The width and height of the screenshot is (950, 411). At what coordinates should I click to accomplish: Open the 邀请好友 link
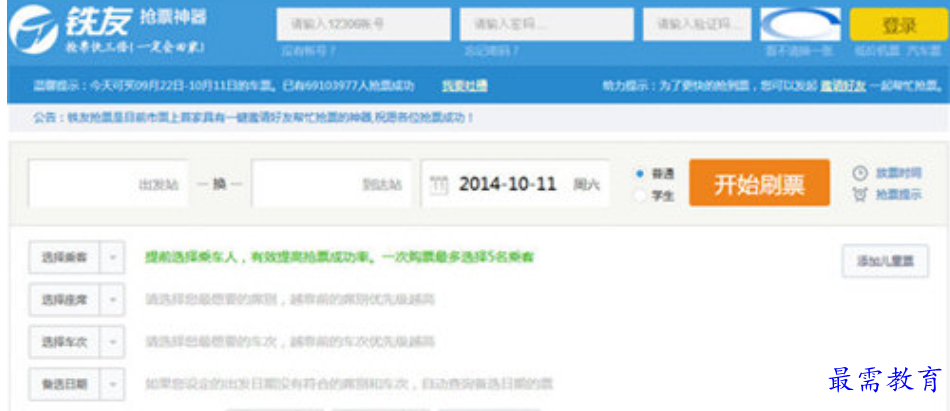843,86
